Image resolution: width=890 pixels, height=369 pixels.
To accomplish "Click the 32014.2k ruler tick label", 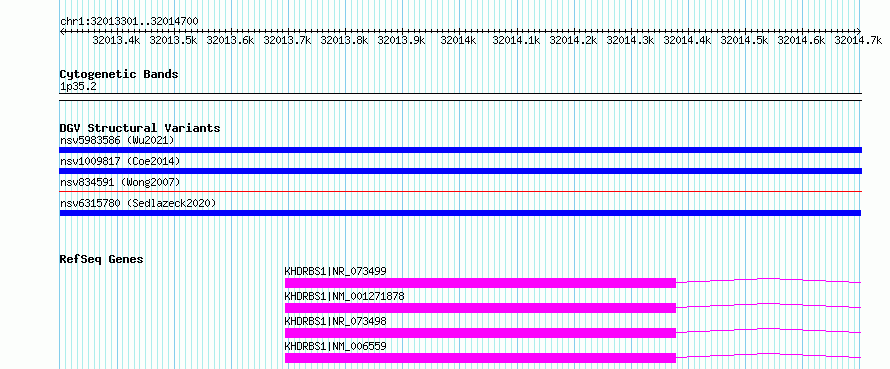I will [573, 40].
